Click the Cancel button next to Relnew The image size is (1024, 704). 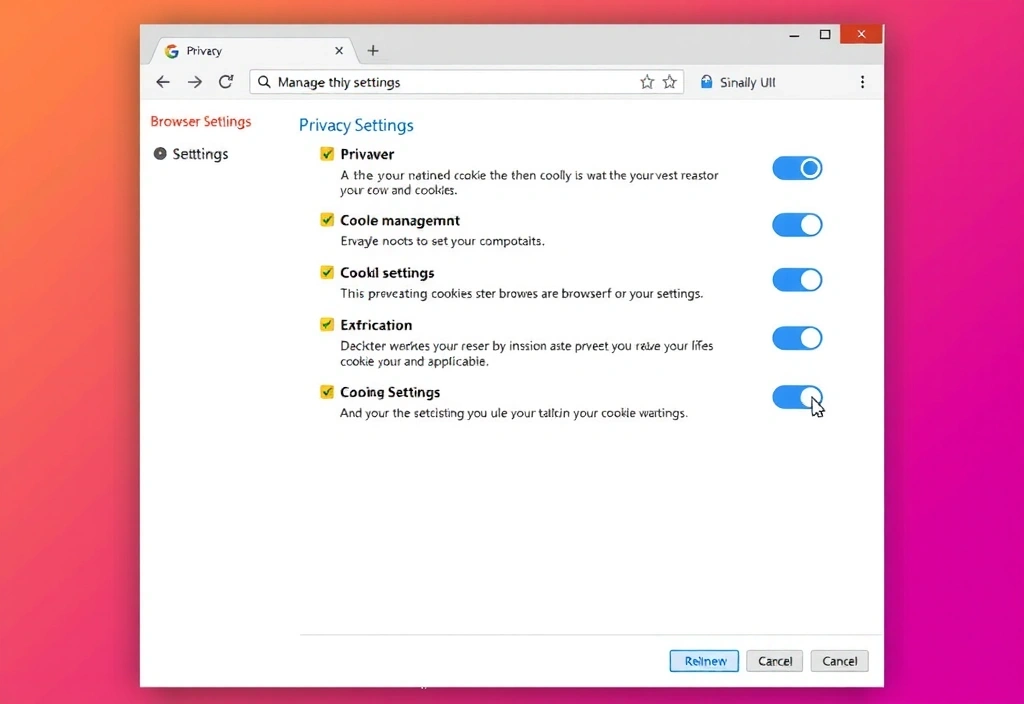[x=775, y=661]
